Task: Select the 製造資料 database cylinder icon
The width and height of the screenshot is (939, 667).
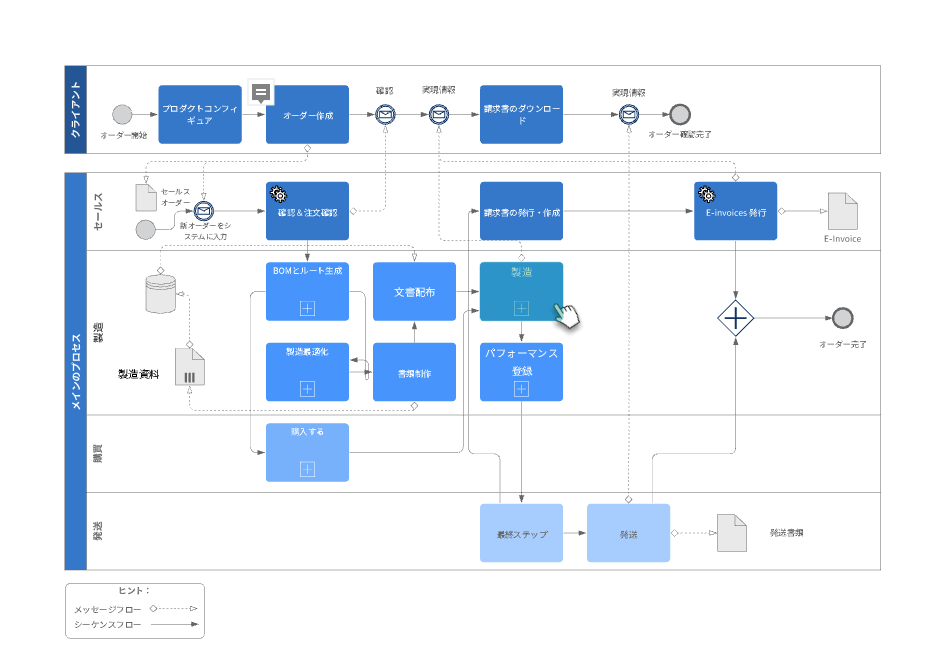Action: (x=158, y=295)
